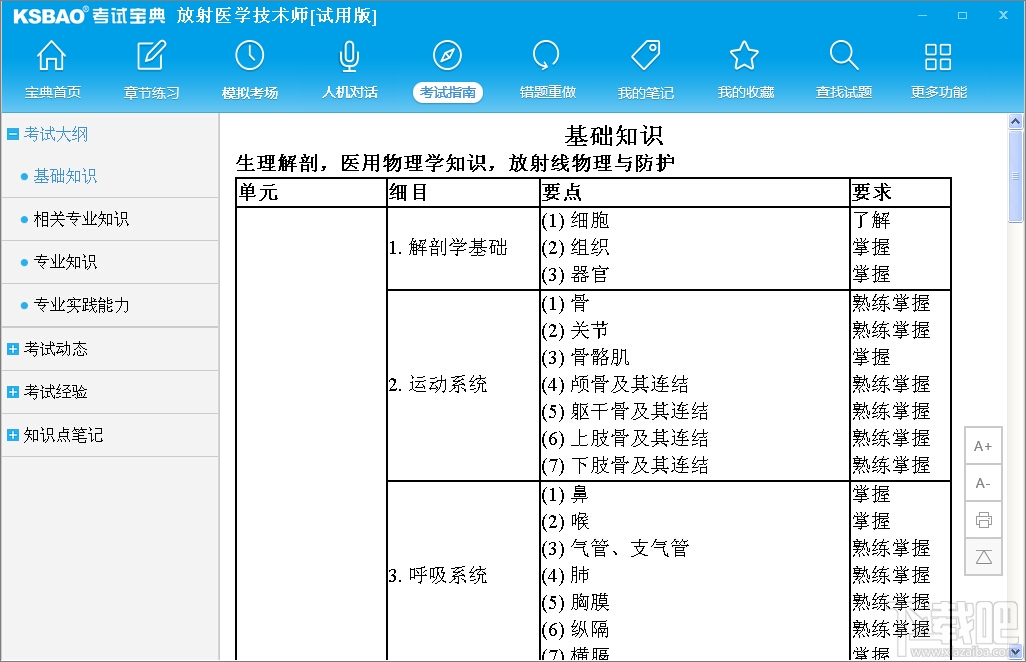The width and height of the screenshot is (1026, 662).
Task: Open 人机对话 microphone icon
Action: [x=349, y=56]
